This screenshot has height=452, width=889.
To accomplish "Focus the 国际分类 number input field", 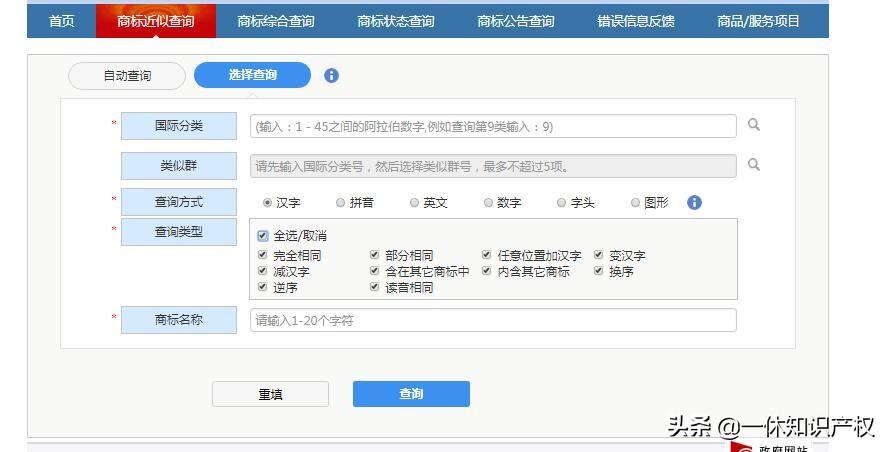I will coord(493,126).
